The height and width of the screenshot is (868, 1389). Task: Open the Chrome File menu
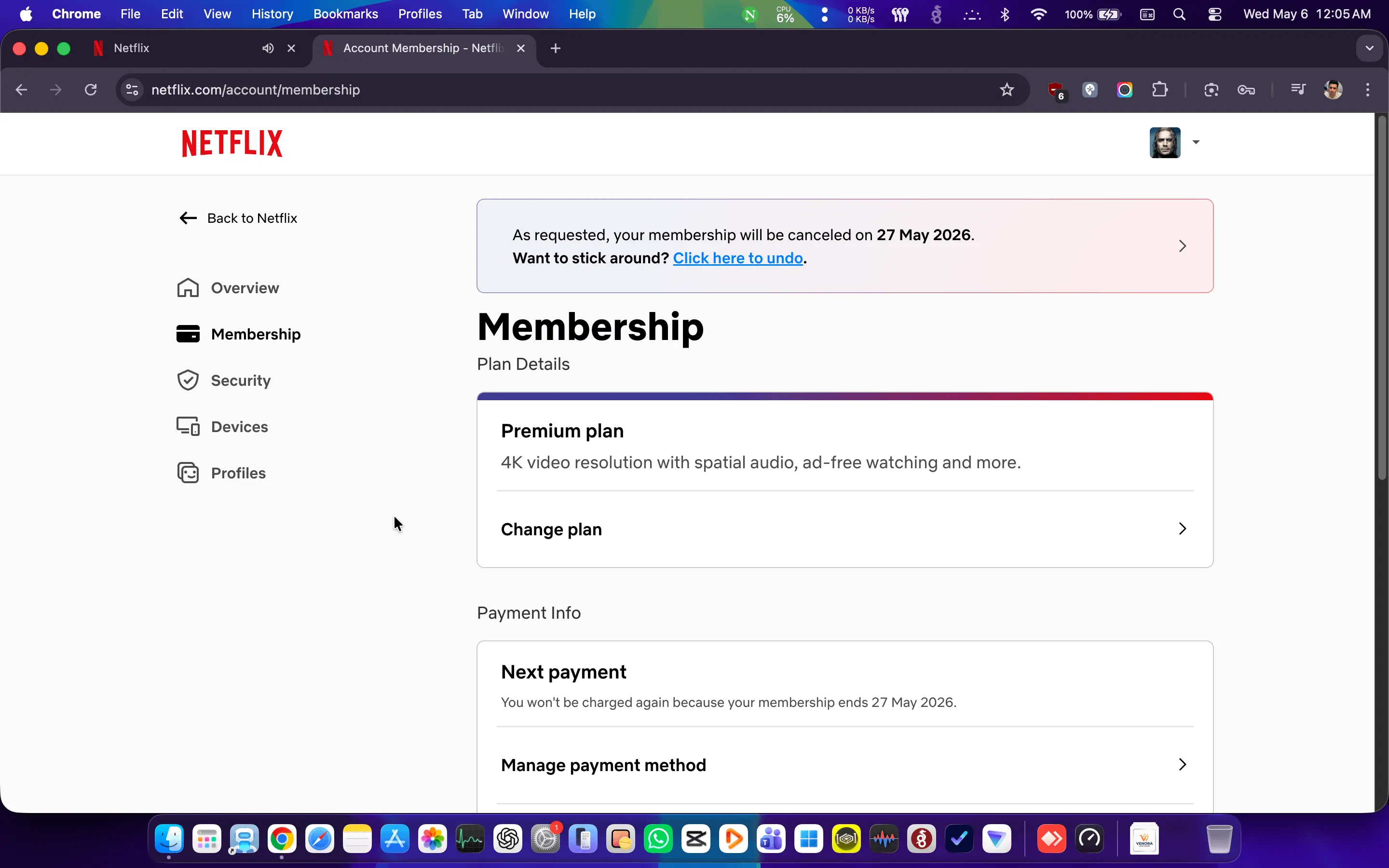130,14
